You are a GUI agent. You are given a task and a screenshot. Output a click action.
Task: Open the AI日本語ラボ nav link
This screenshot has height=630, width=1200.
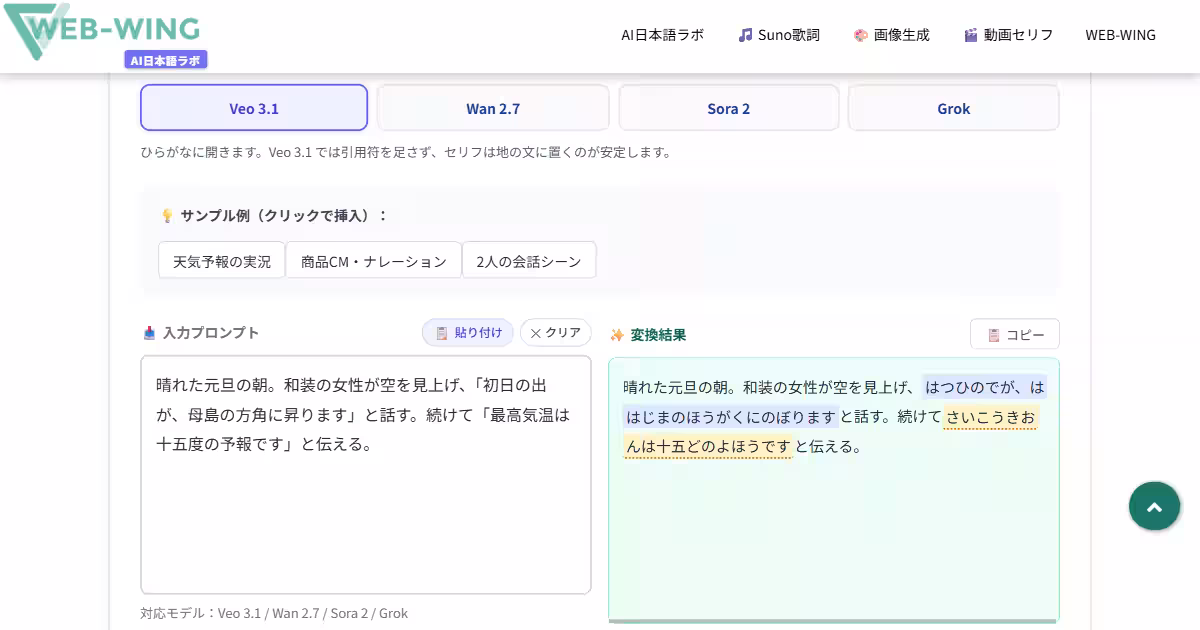pos(662,35)
